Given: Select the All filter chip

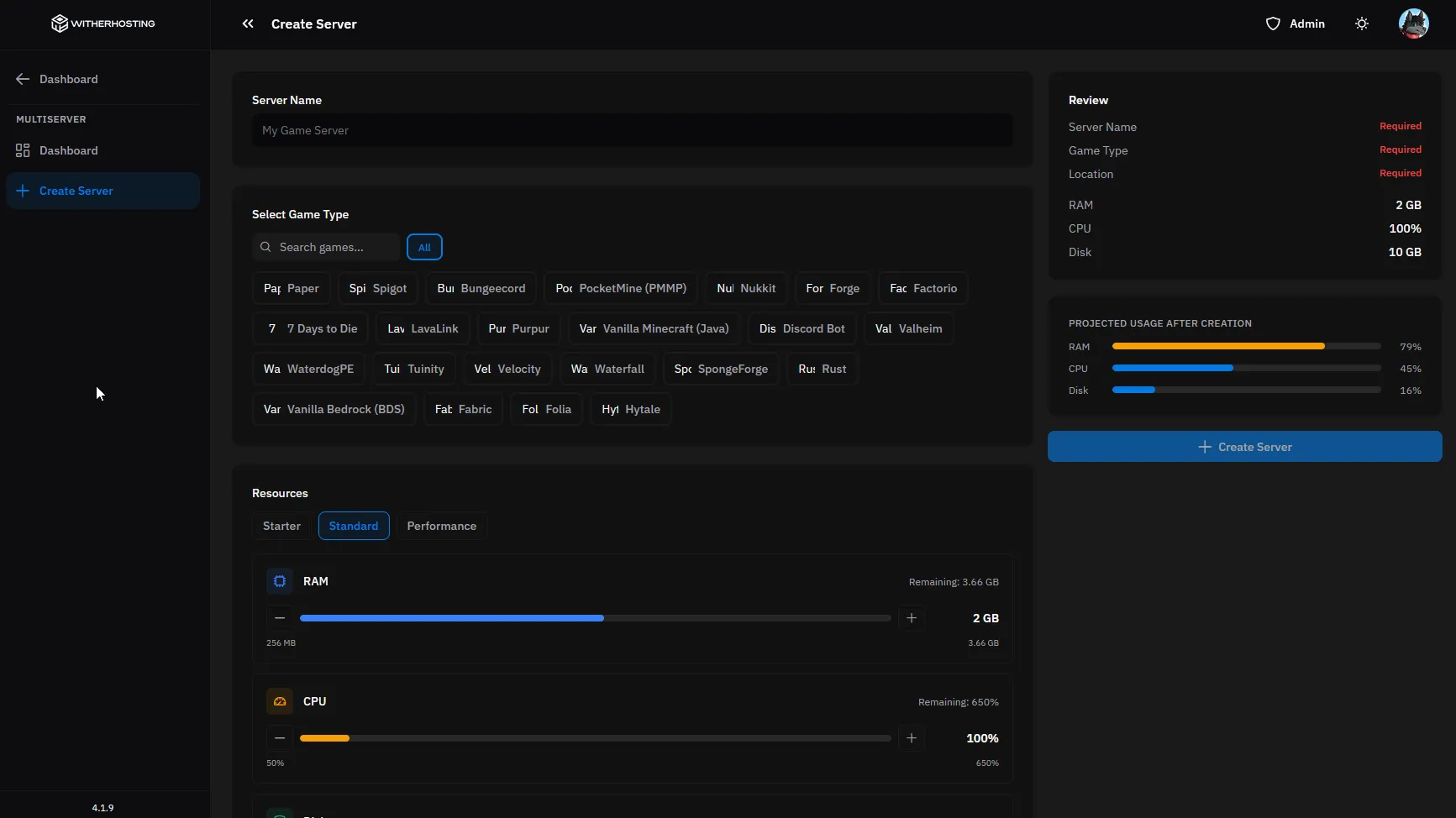Looking at the screenshot, I should [x=424, y=247].
